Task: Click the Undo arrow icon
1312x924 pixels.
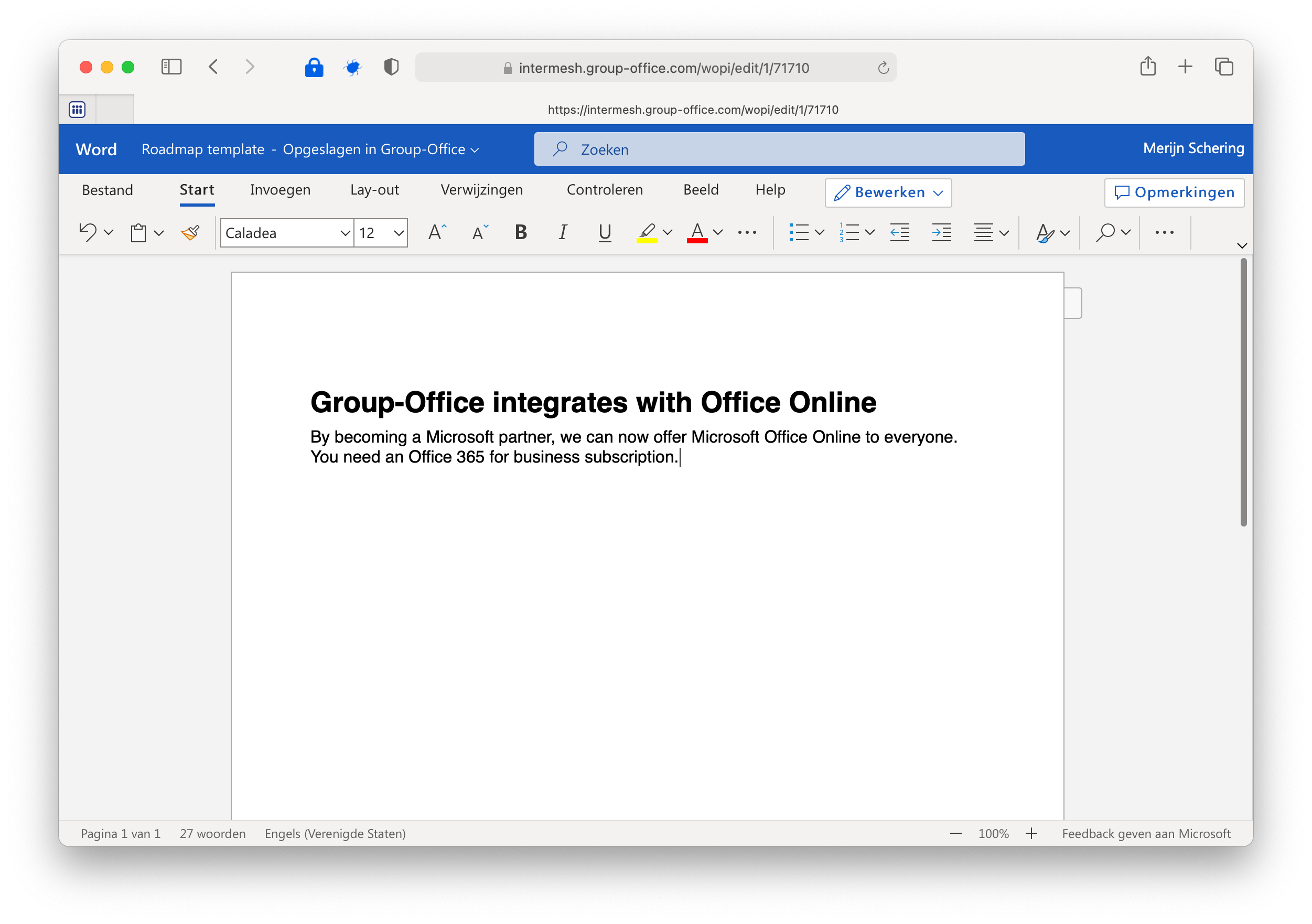Action: click(88, 232)
